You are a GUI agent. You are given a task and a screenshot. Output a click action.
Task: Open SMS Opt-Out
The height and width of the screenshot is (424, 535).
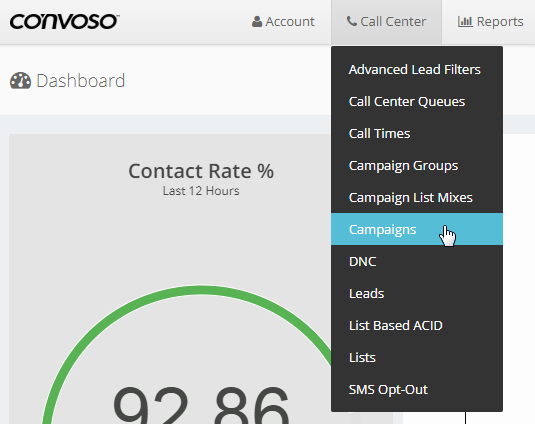coord(417,390)
